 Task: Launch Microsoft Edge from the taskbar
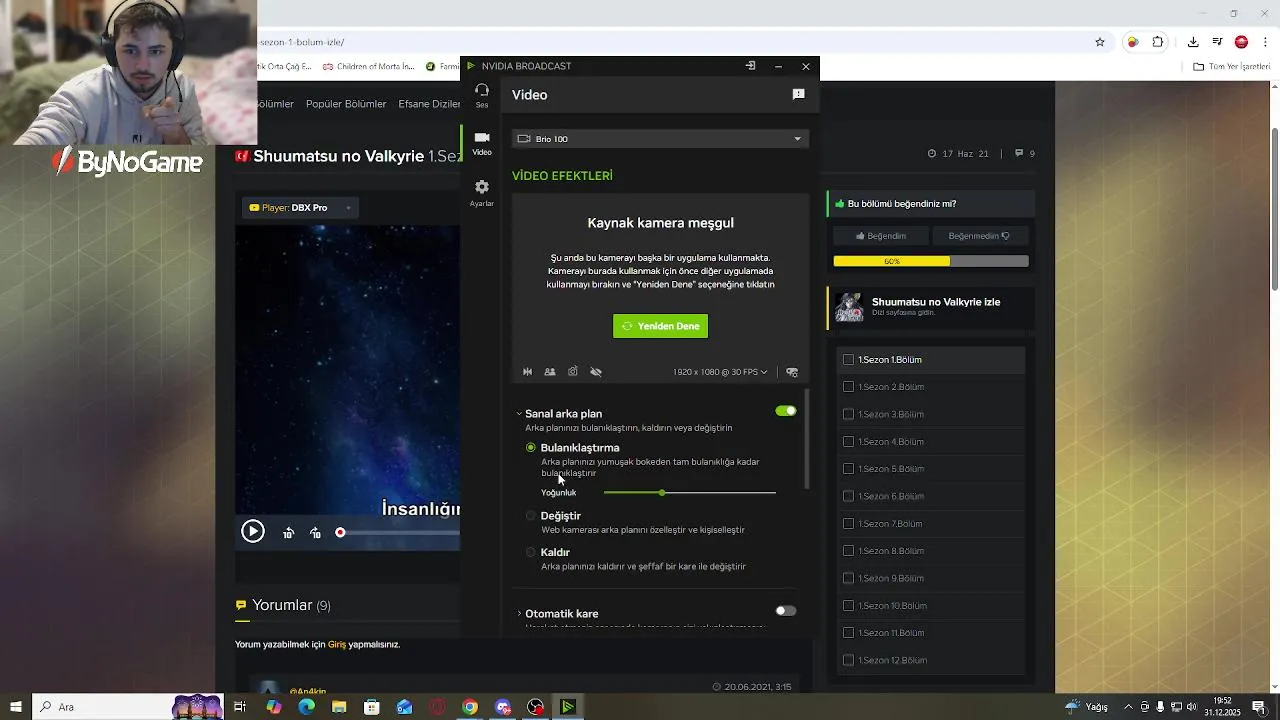click(306, 707)
